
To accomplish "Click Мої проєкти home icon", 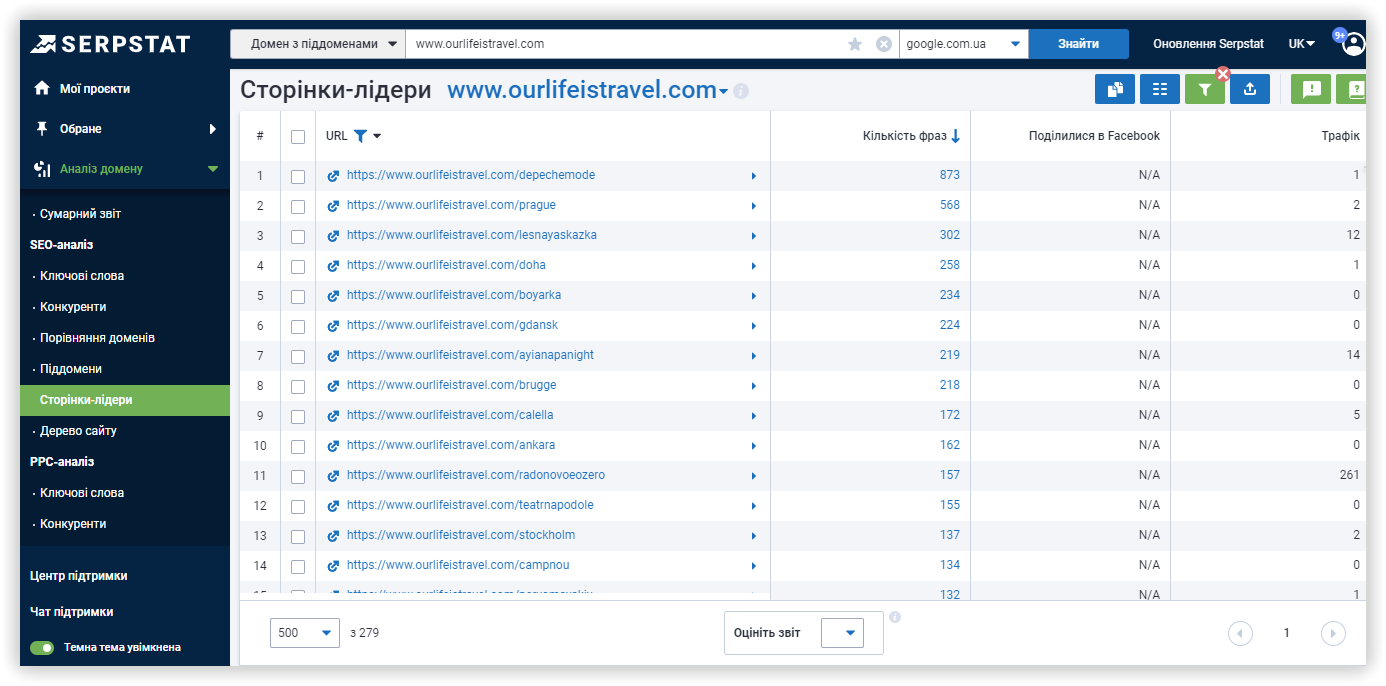I will point(42,88).
